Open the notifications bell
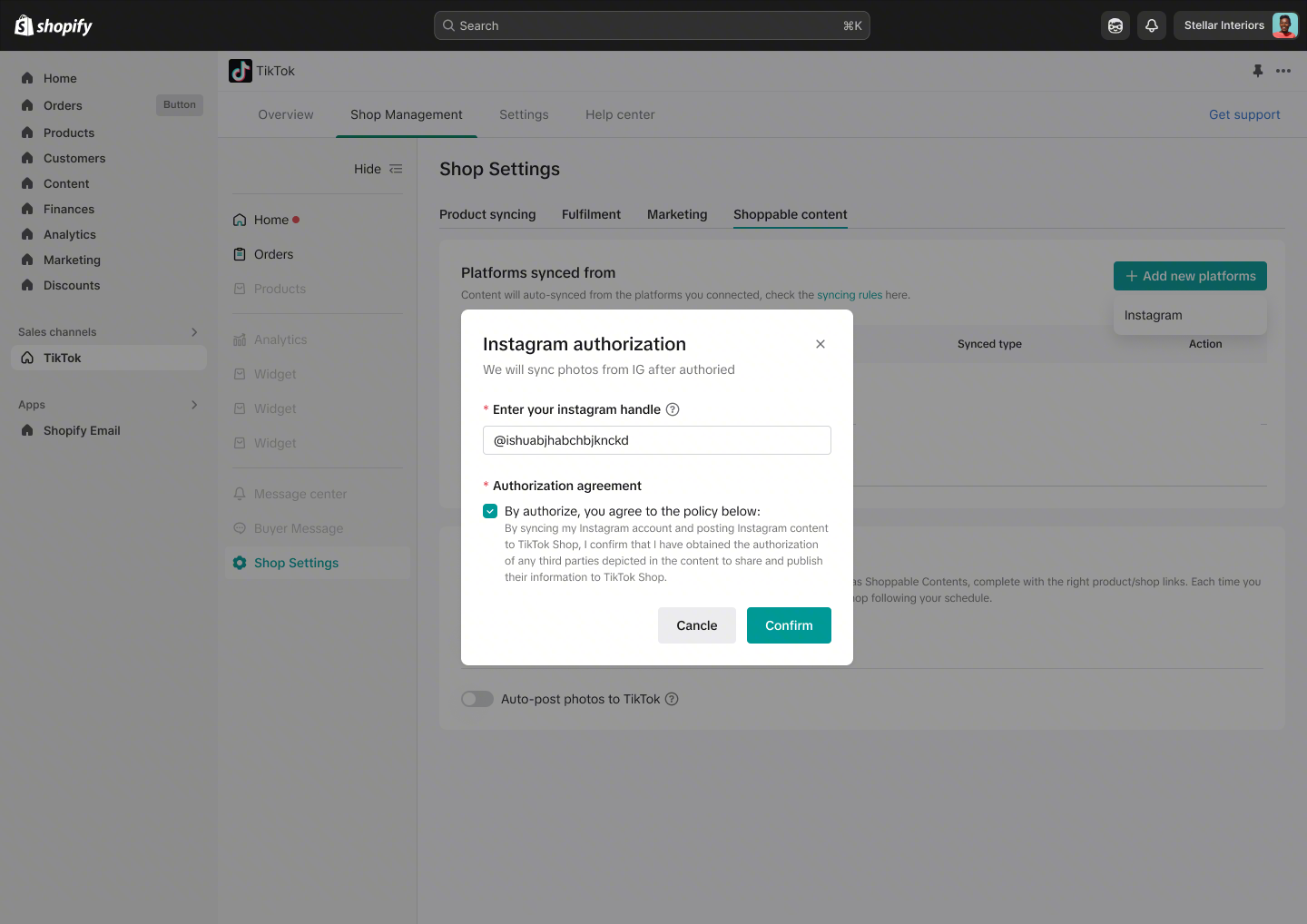 [x=1152, y=25]
